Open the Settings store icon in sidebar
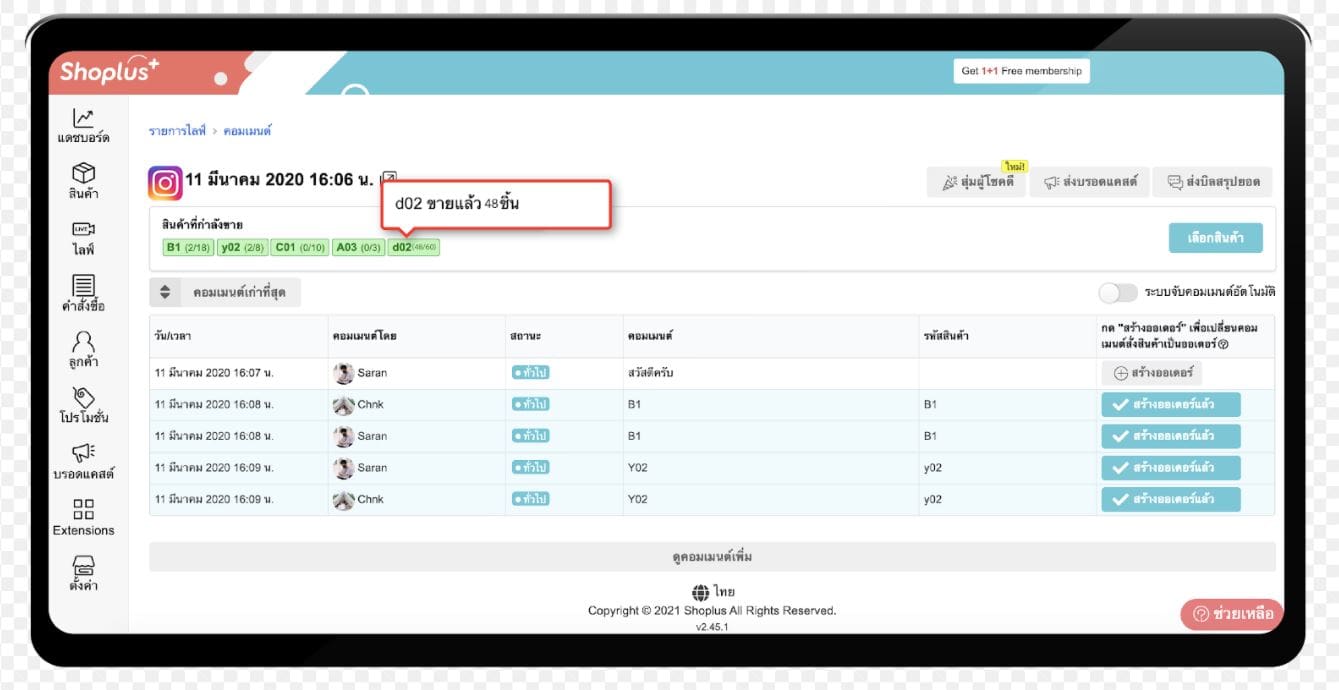Viewport: 1339px width, 690px height. pyautogui.click(x=84, y=567)
